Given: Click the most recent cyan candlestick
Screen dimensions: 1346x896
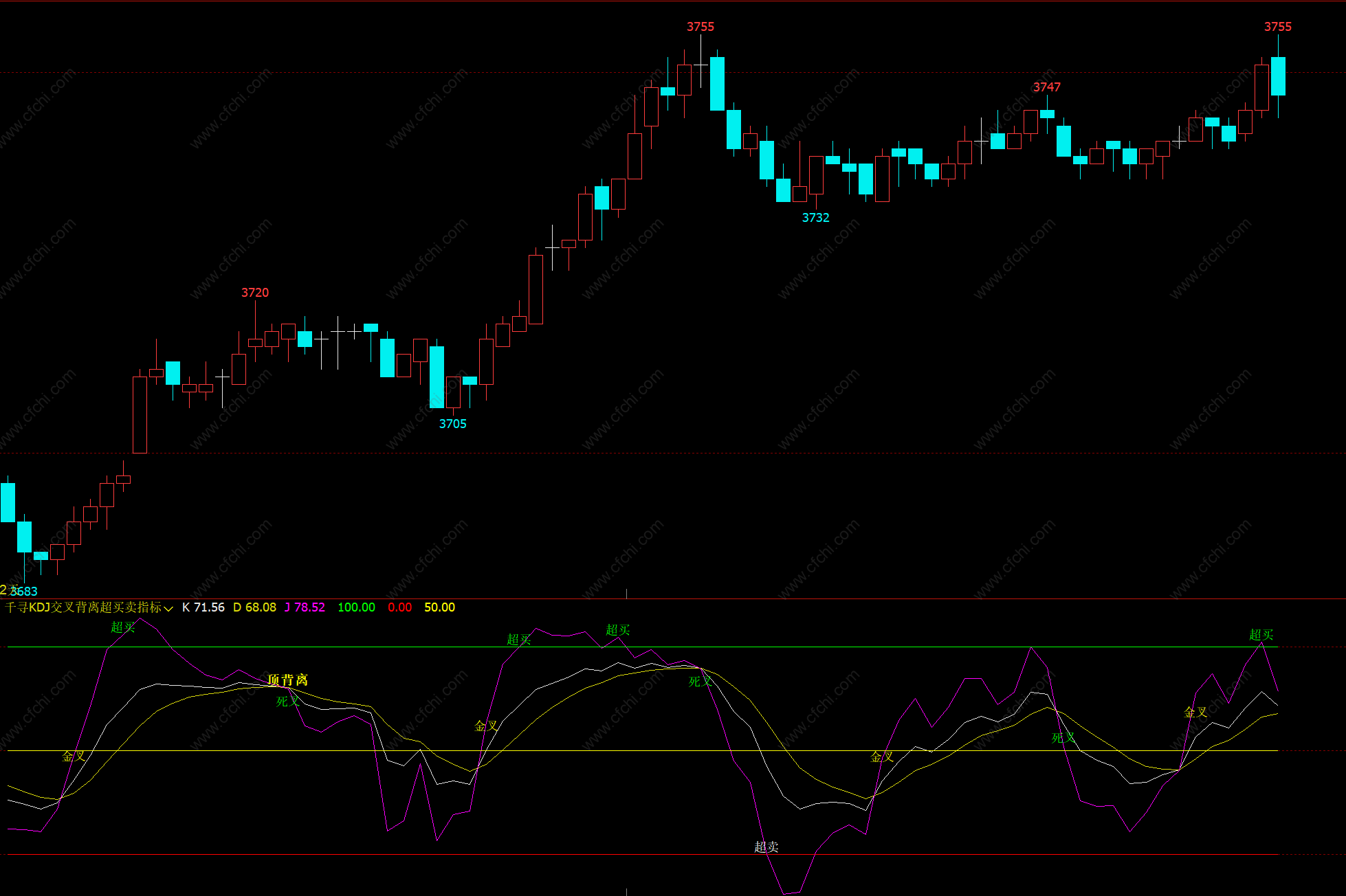Looking at the screenshot, I should (x=1278, y=76).
